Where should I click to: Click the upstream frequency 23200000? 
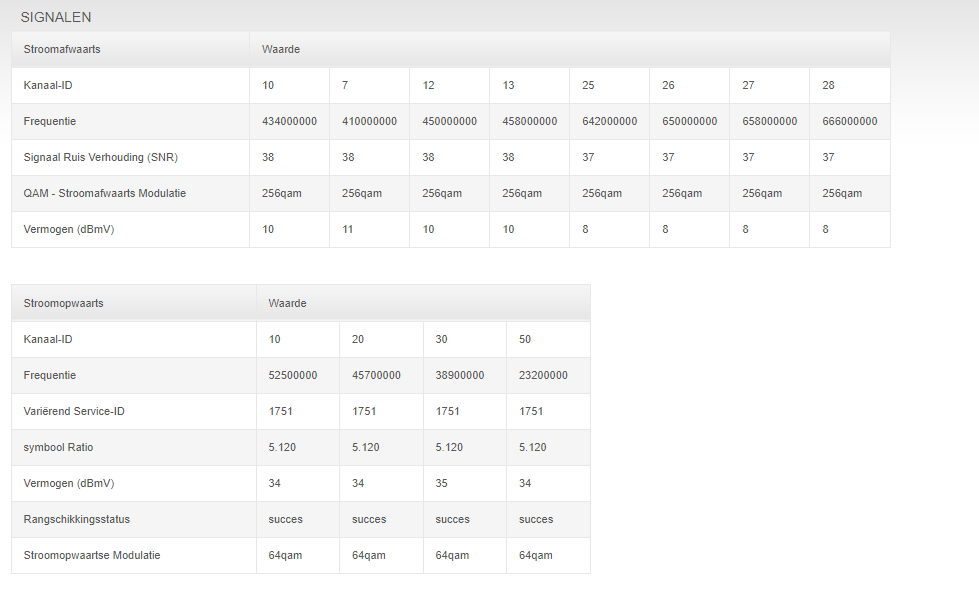pyautogui.click(x=543, y=375)
